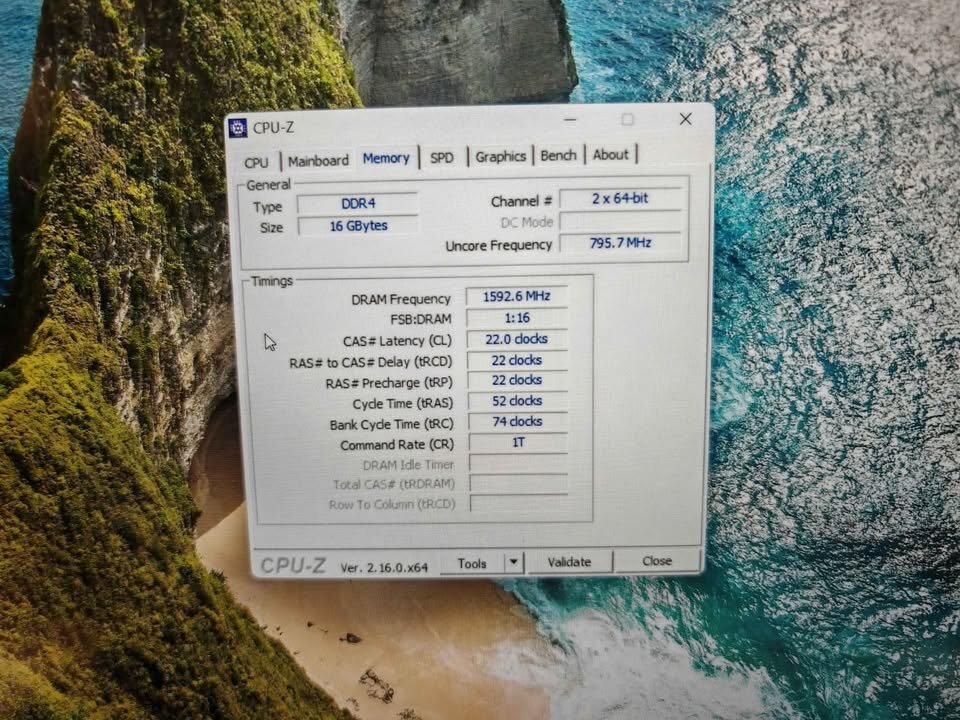Click the RAS# to CAS# Delay (tRCD) label
The height and width of the screenshot is (720, 960).
click(x=371, y=362)
